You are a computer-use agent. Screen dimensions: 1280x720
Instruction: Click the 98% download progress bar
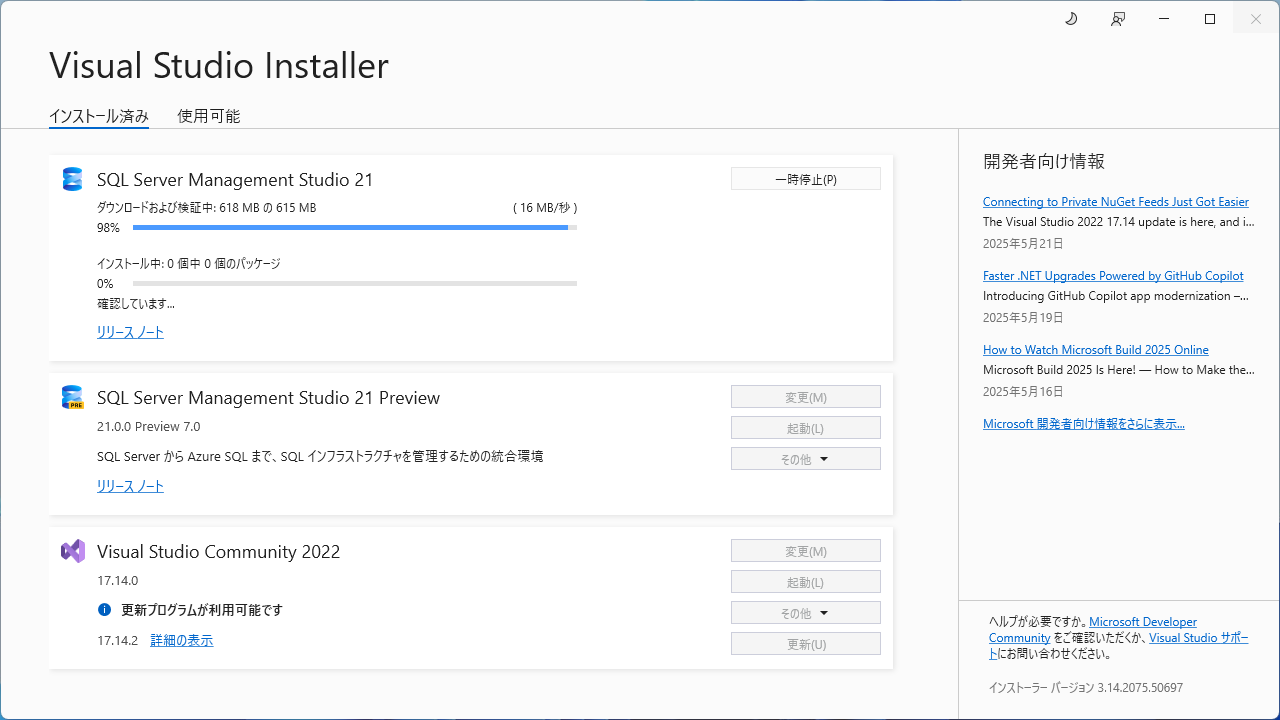click(355, 228)
